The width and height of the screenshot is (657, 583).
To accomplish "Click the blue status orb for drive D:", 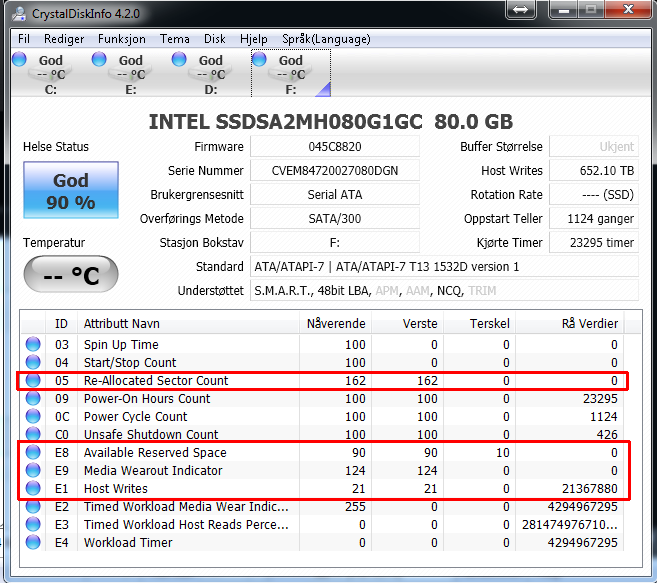I will [x=179, y=59].
